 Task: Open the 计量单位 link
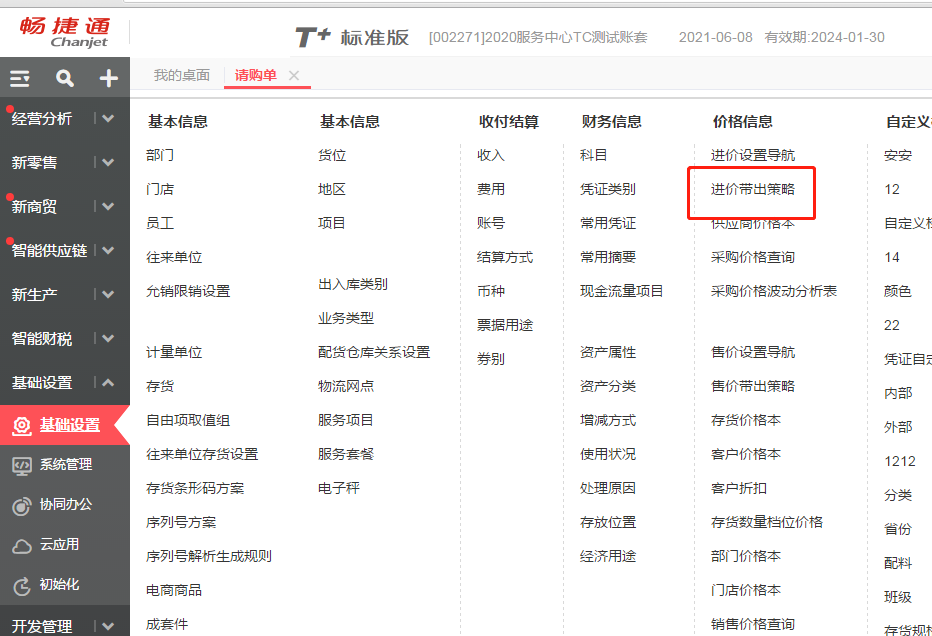(x=174, y=352)
